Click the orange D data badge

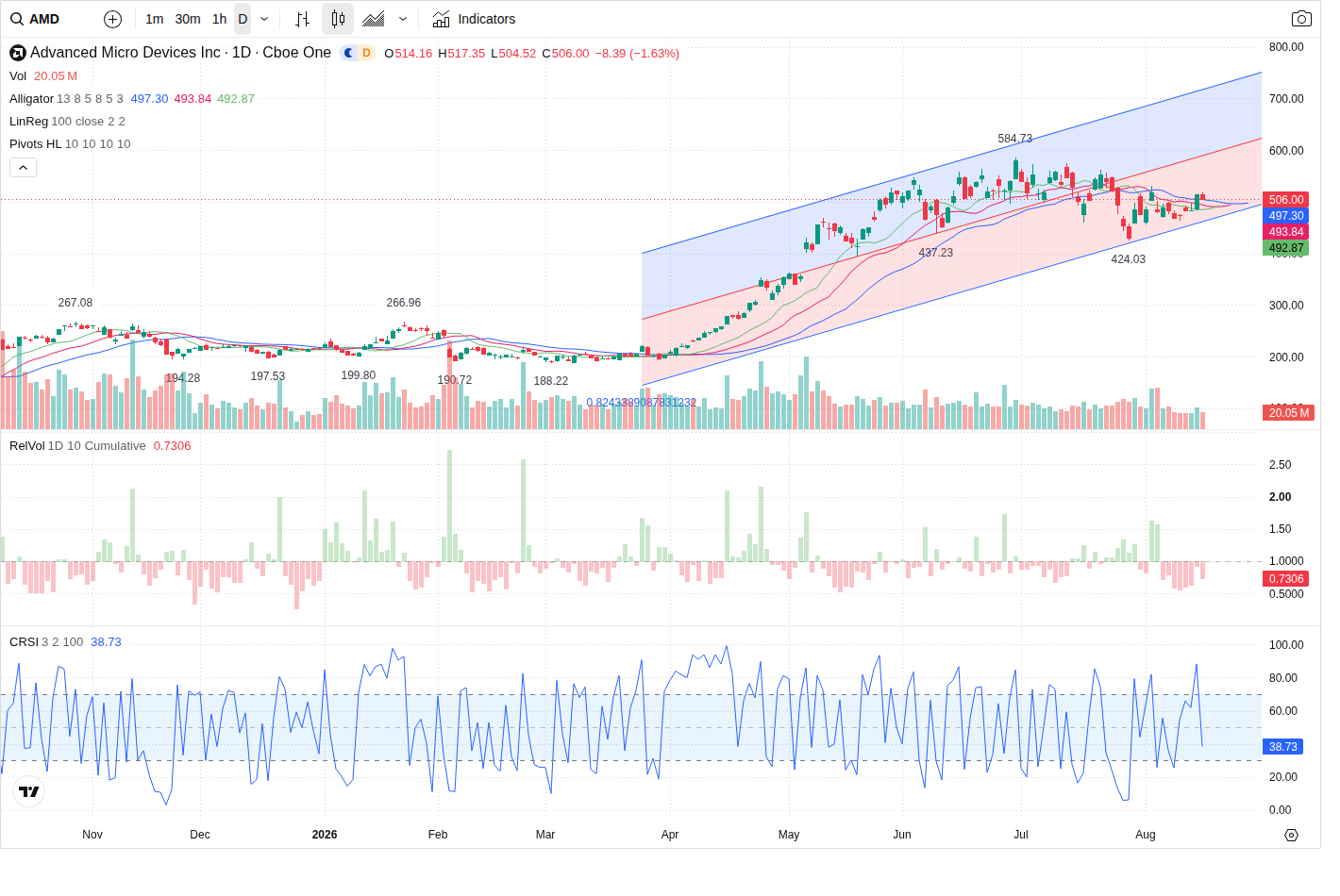click(x=366, y=53)
